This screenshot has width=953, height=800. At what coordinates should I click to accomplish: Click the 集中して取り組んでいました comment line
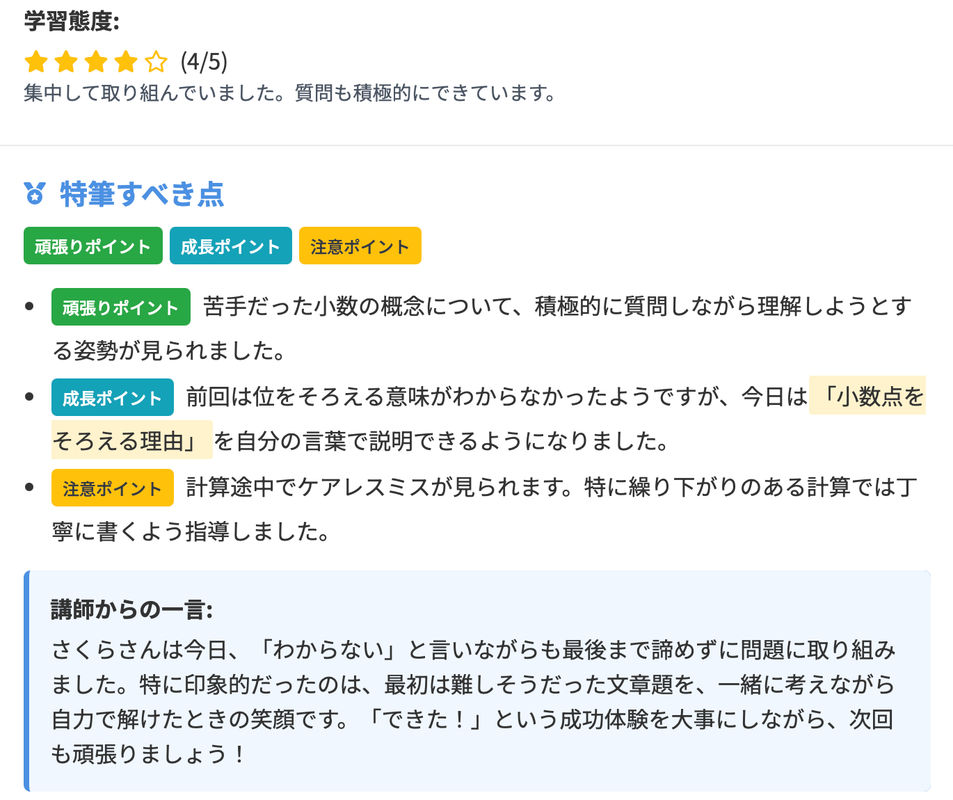(290, 93)
